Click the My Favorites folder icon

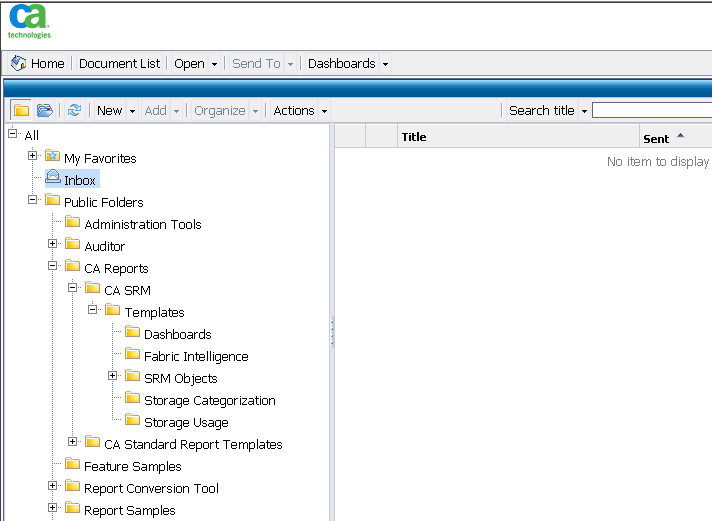tap(53, 157)
